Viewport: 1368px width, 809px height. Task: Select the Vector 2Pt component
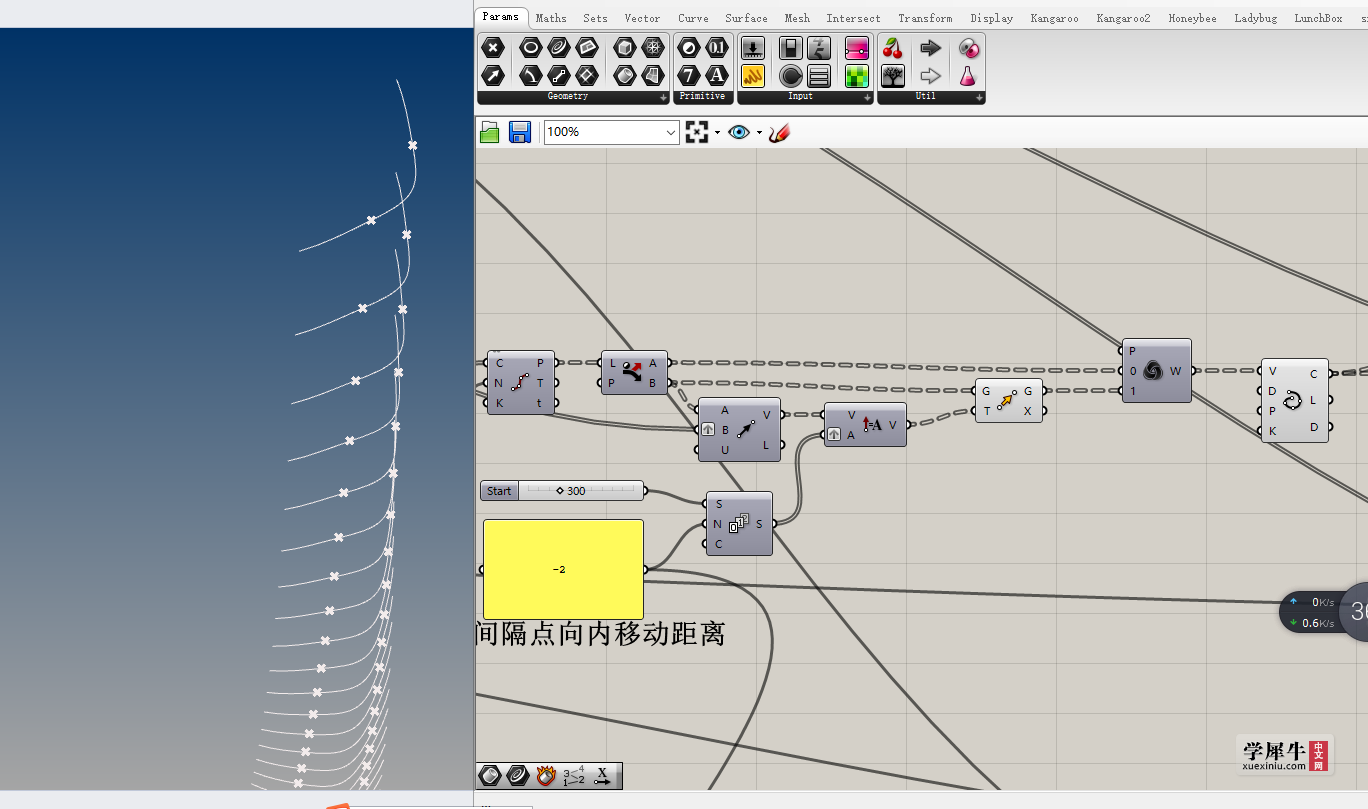(x=740, y=429)
